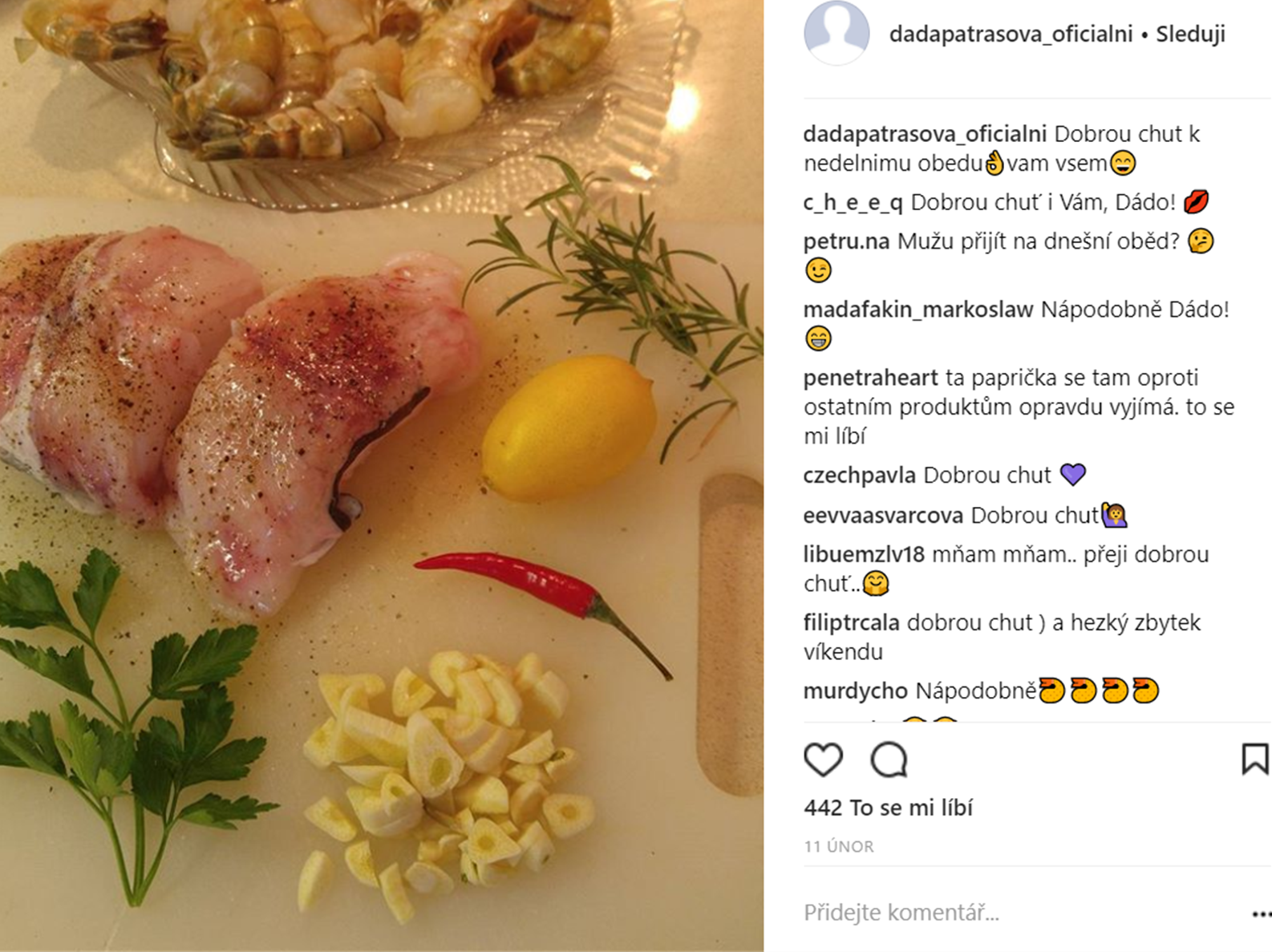The image size is (1272, 952).
Task: Open murdycho's profile
Action: click(855, 691)
